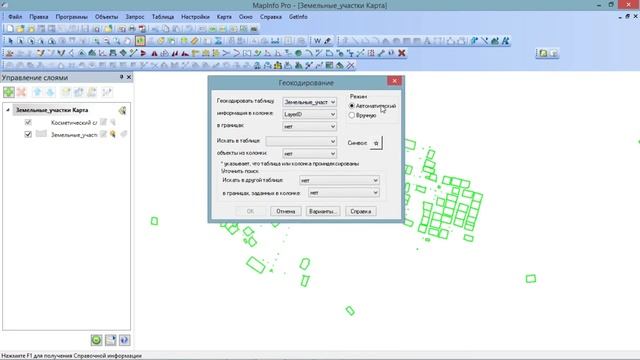640x360 pixels.
Task: Click the New Table icon
Action: pyautogui.click(x=10, y=29)
